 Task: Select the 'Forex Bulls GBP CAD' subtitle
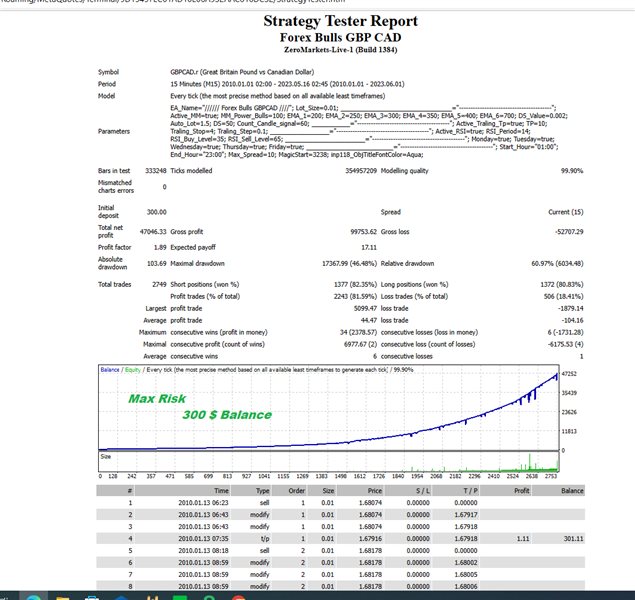tap(340, 38)
